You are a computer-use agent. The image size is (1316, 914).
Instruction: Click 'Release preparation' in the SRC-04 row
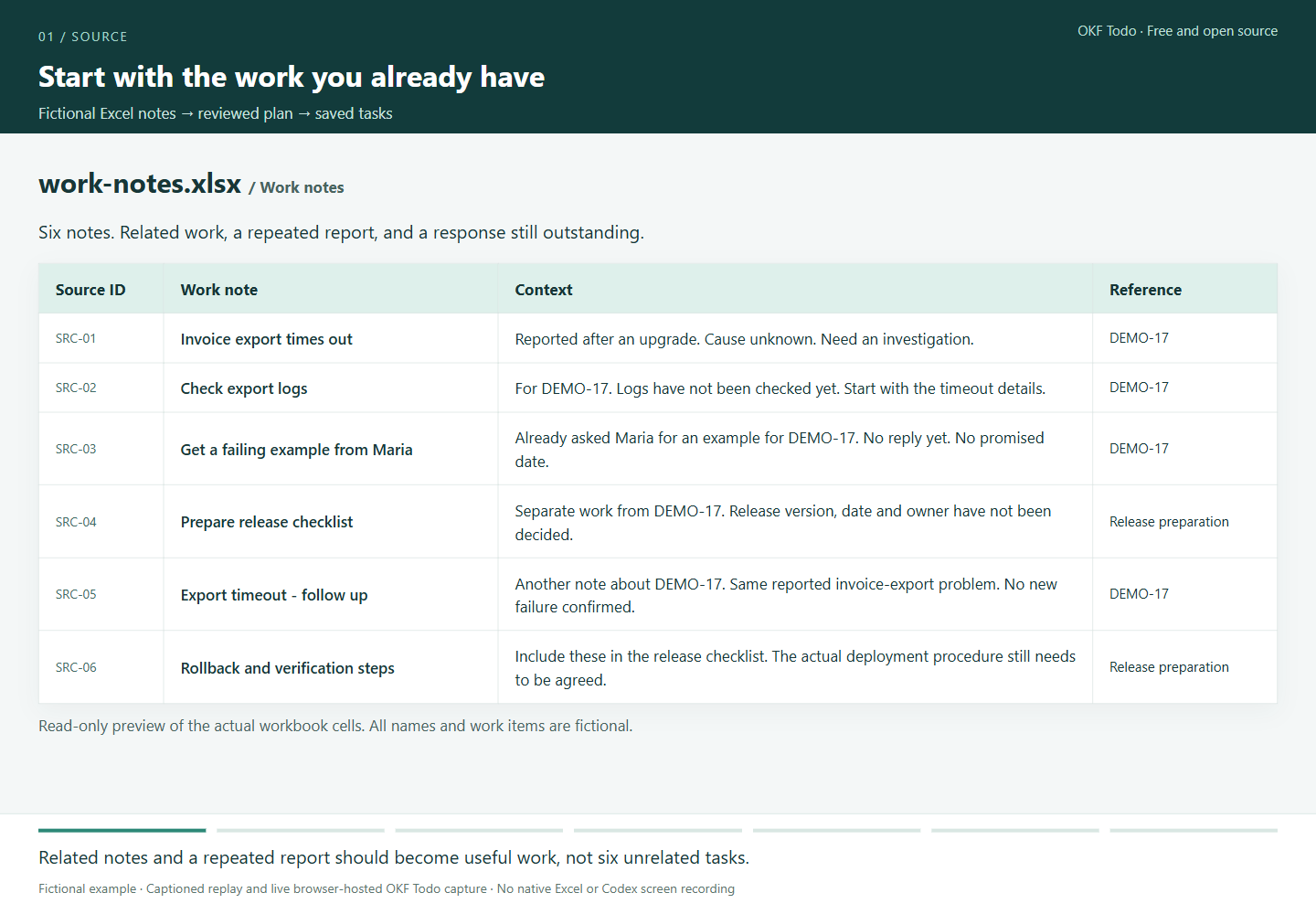pyautogui.click(x=1169, y=522)
